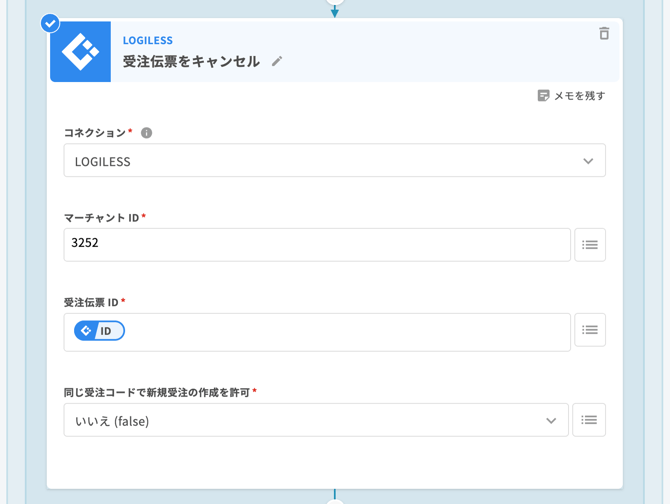Open the list icon next to マーチャント ID

pos(590,245)
